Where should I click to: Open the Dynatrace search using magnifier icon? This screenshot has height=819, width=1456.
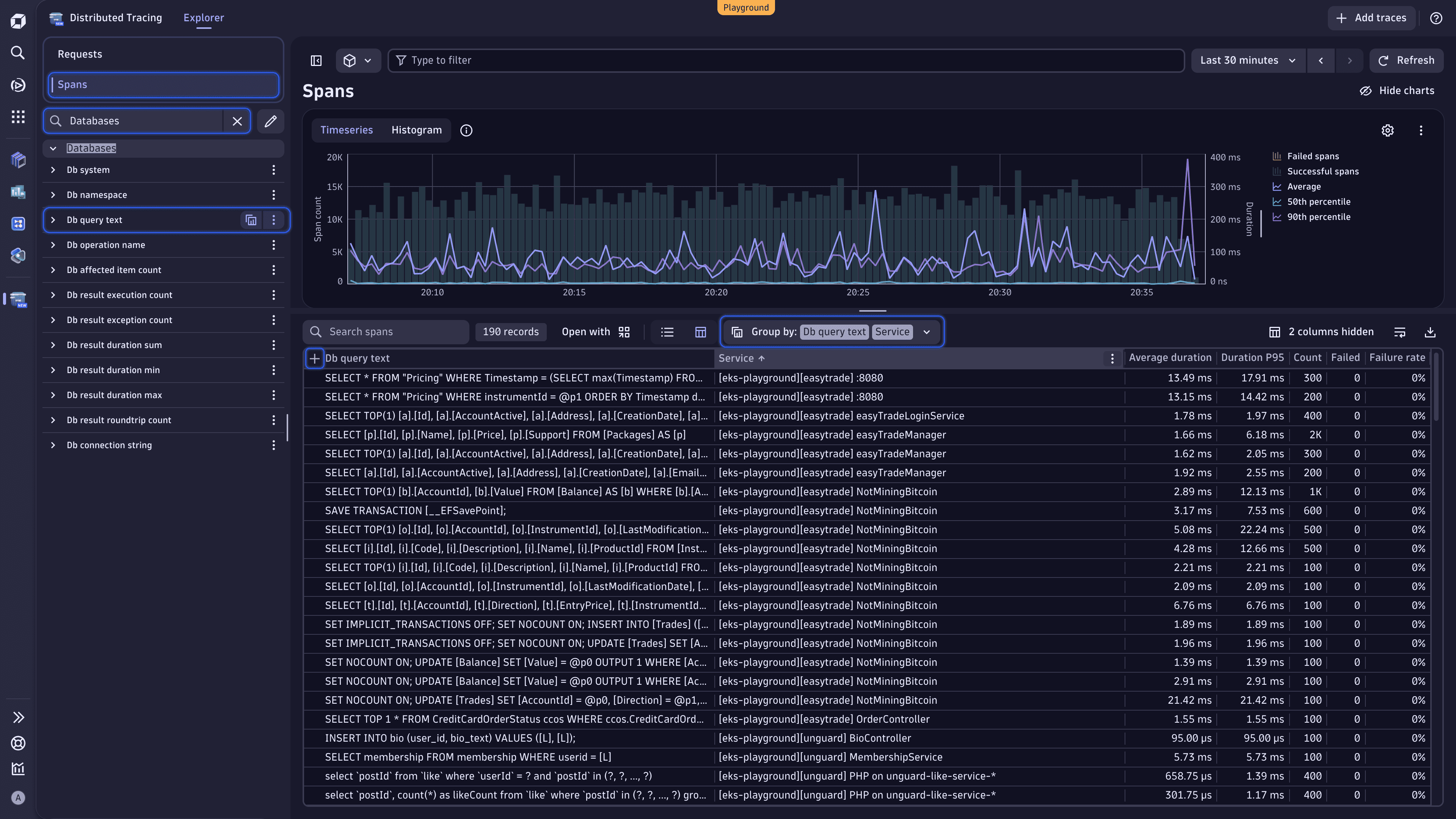(17, 53)
